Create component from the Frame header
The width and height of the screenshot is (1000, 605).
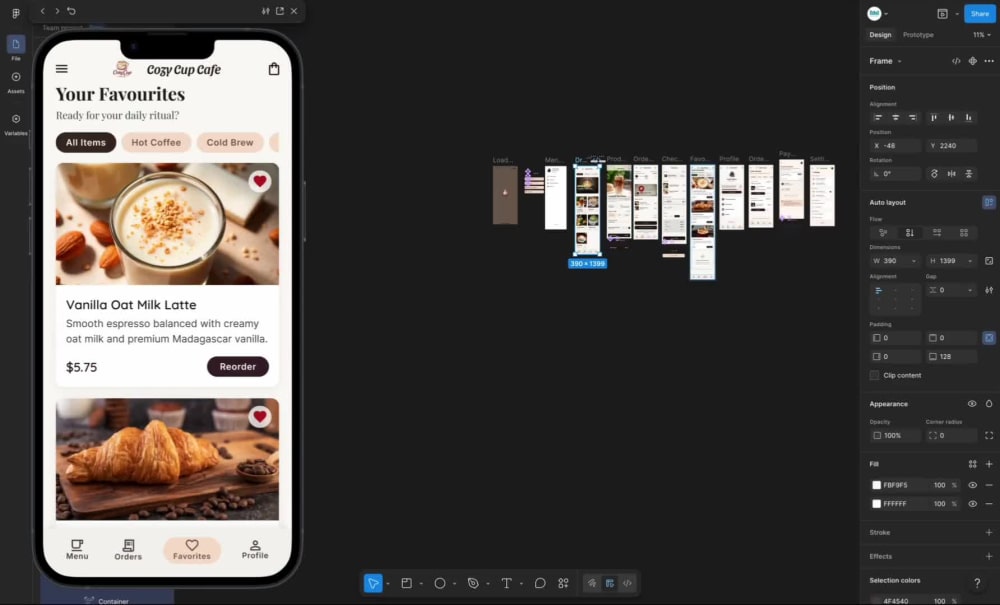973,61
